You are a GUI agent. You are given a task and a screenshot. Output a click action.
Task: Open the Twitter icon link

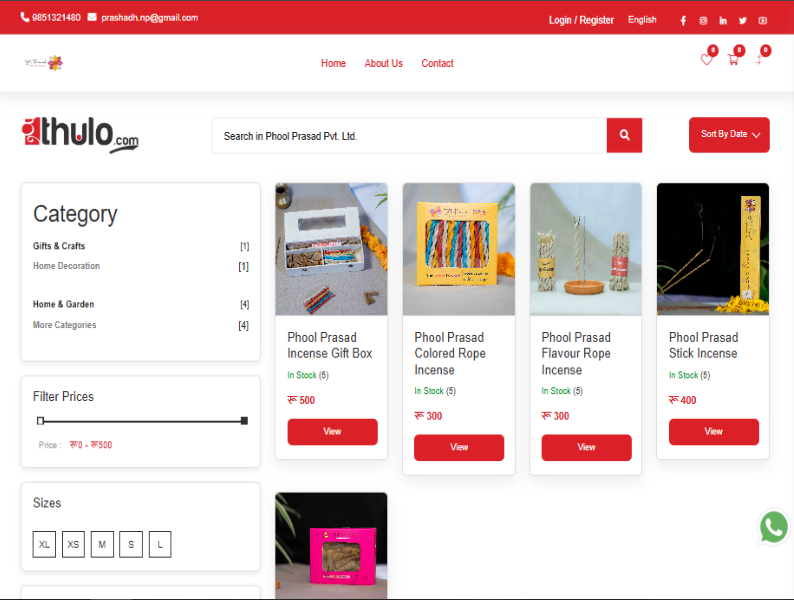click(743, 20)
